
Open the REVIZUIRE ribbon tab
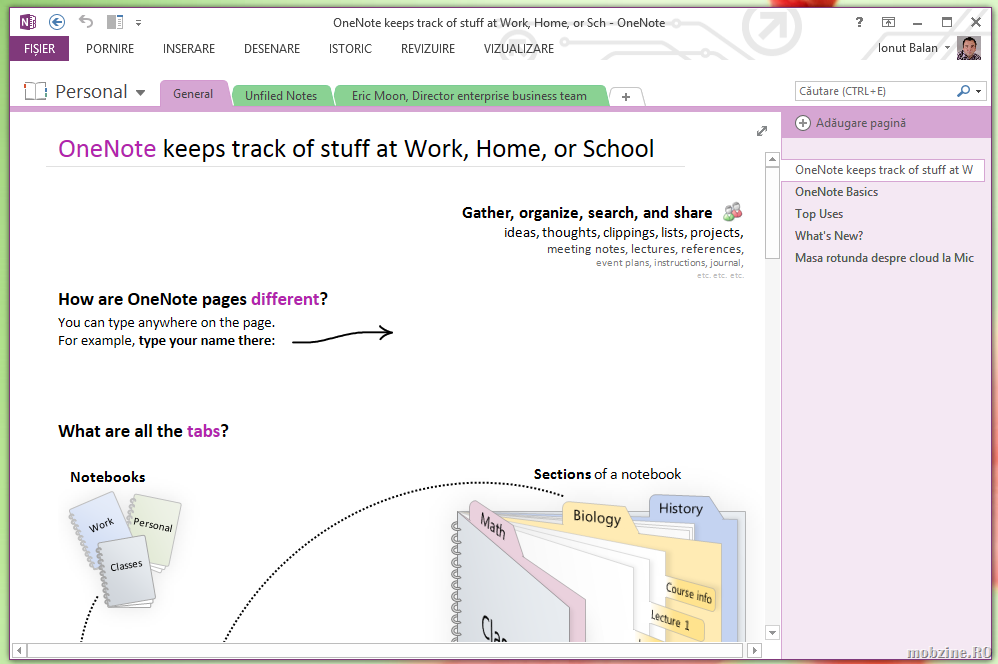(428, 49)
